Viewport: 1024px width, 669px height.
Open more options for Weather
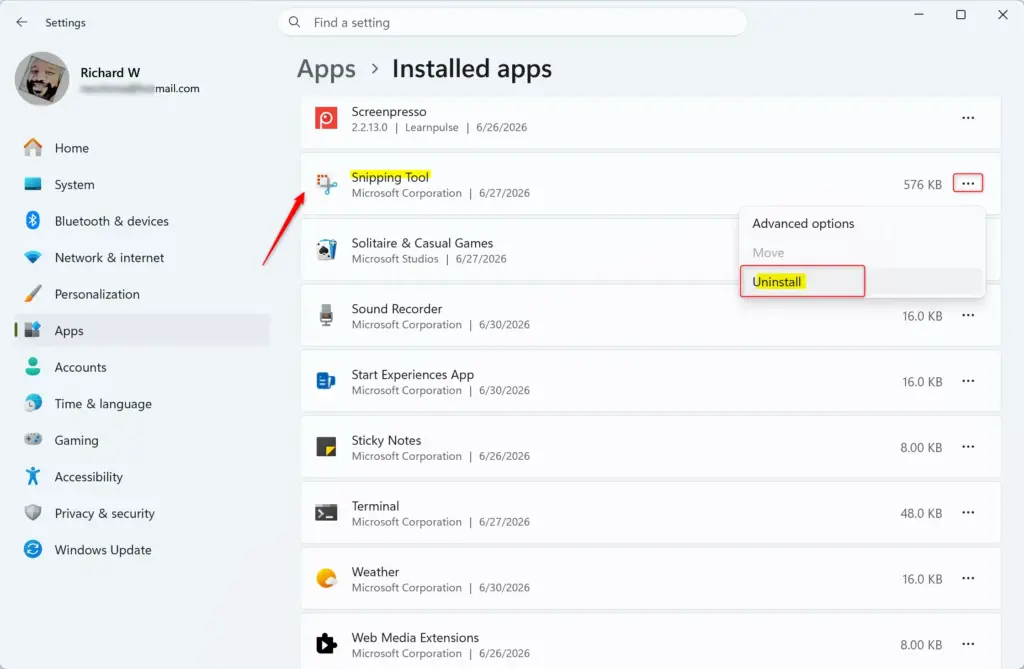(968, 578)
